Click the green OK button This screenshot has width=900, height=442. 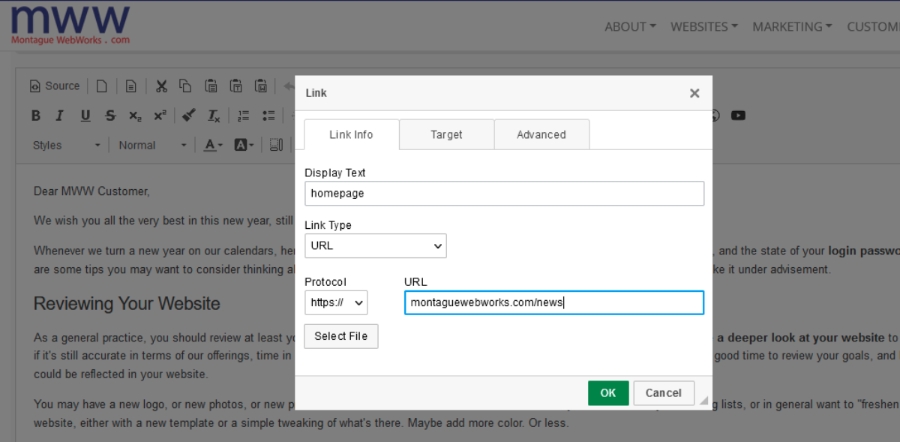pos(607,393)
